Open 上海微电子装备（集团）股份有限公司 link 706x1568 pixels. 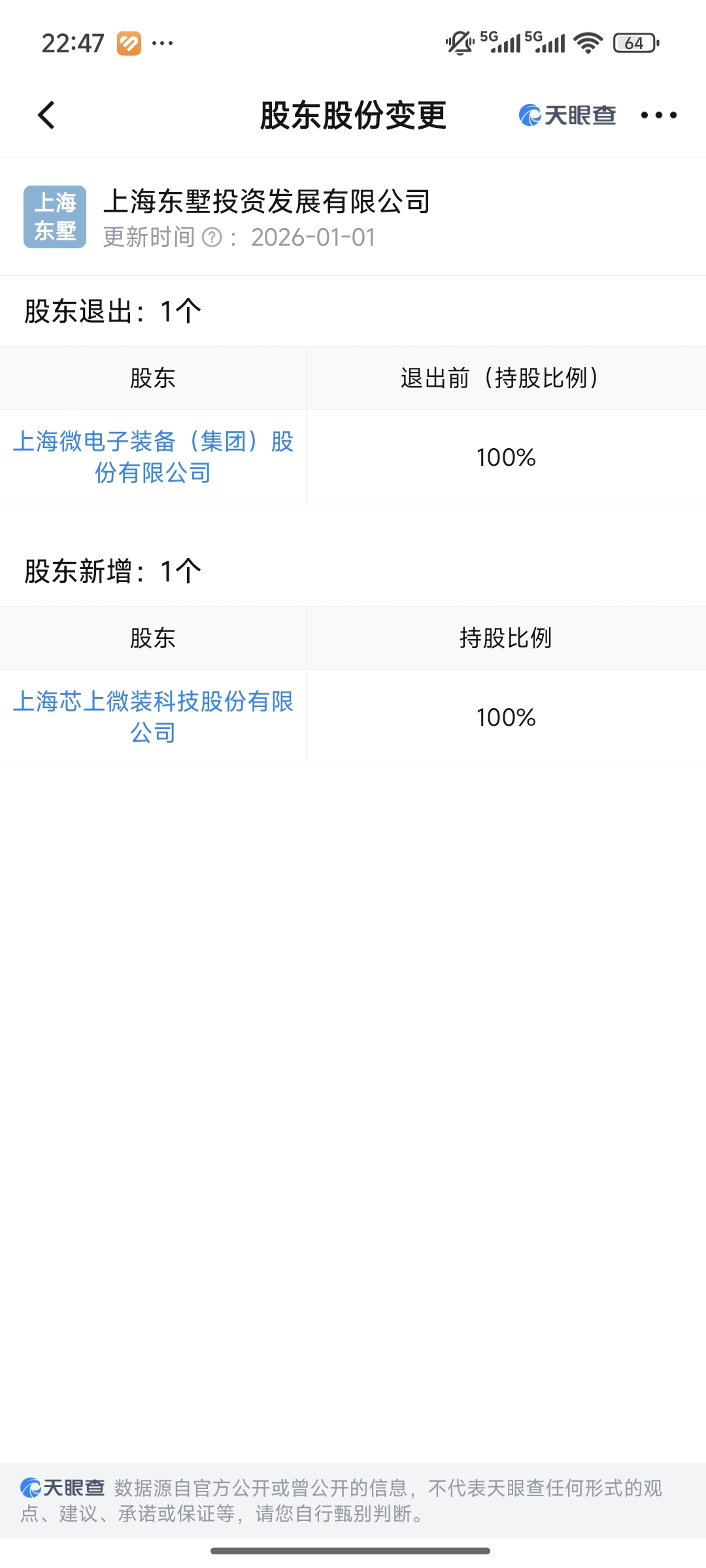click(153, 457)
